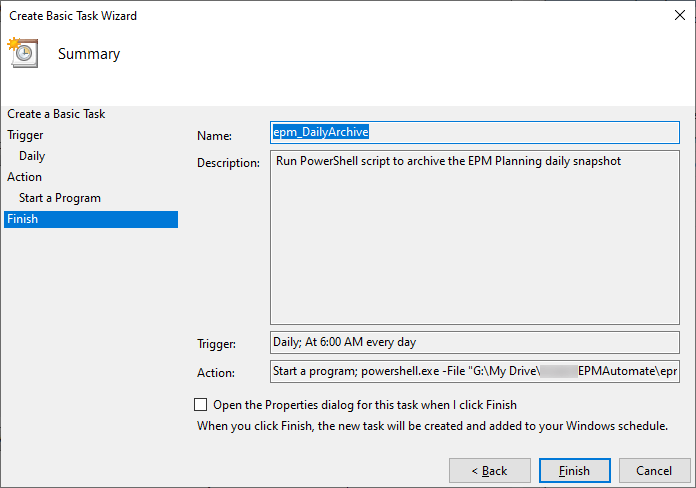The image size is (696, 488).
Task: Go to the Action step in sidebar
Action: click(x=25, y=177)
